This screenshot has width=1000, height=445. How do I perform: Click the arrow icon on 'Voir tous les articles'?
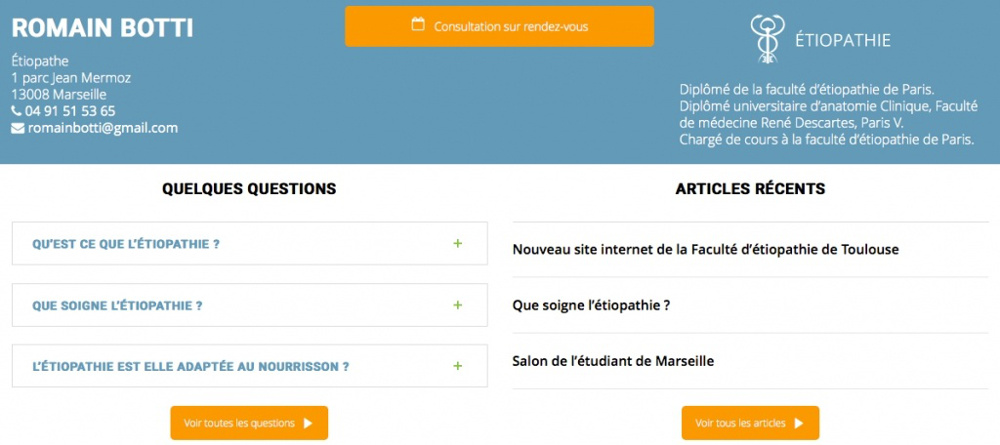[x=798, y=423]
